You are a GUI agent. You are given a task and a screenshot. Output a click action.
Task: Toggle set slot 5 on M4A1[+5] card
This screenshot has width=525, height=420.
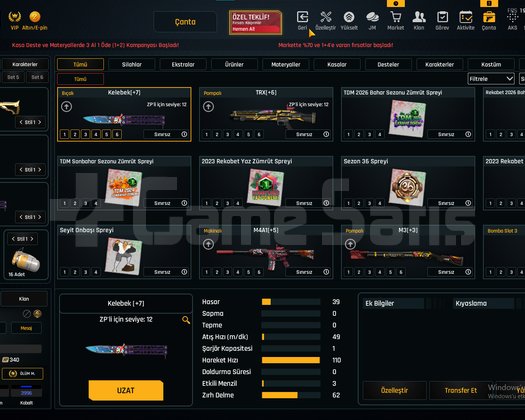click(248, 272)
